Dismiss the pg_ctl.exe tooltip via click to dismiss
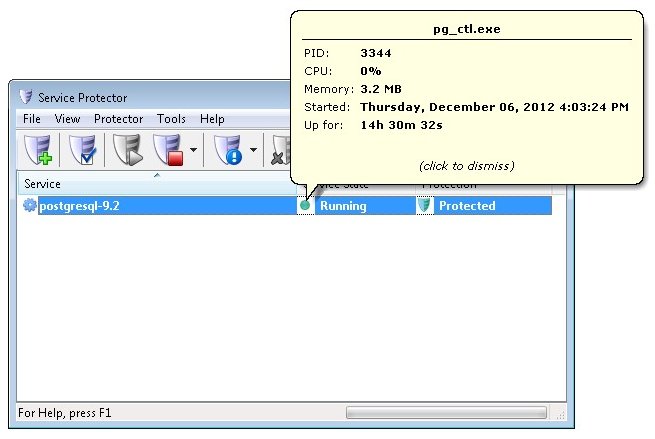 tap(467, 166)
